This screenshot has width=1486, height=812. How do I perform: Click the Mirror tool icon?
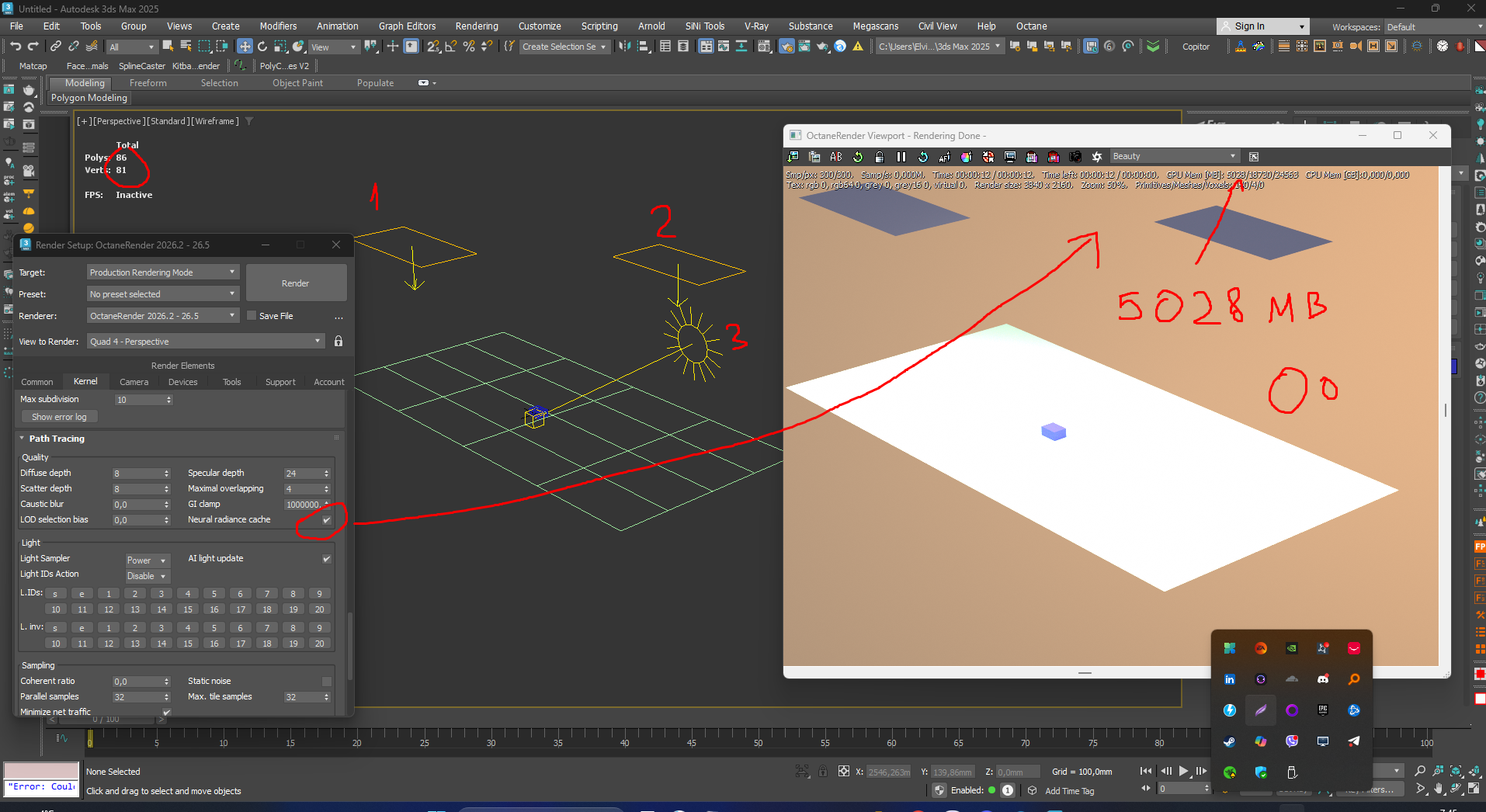point(625,47)
